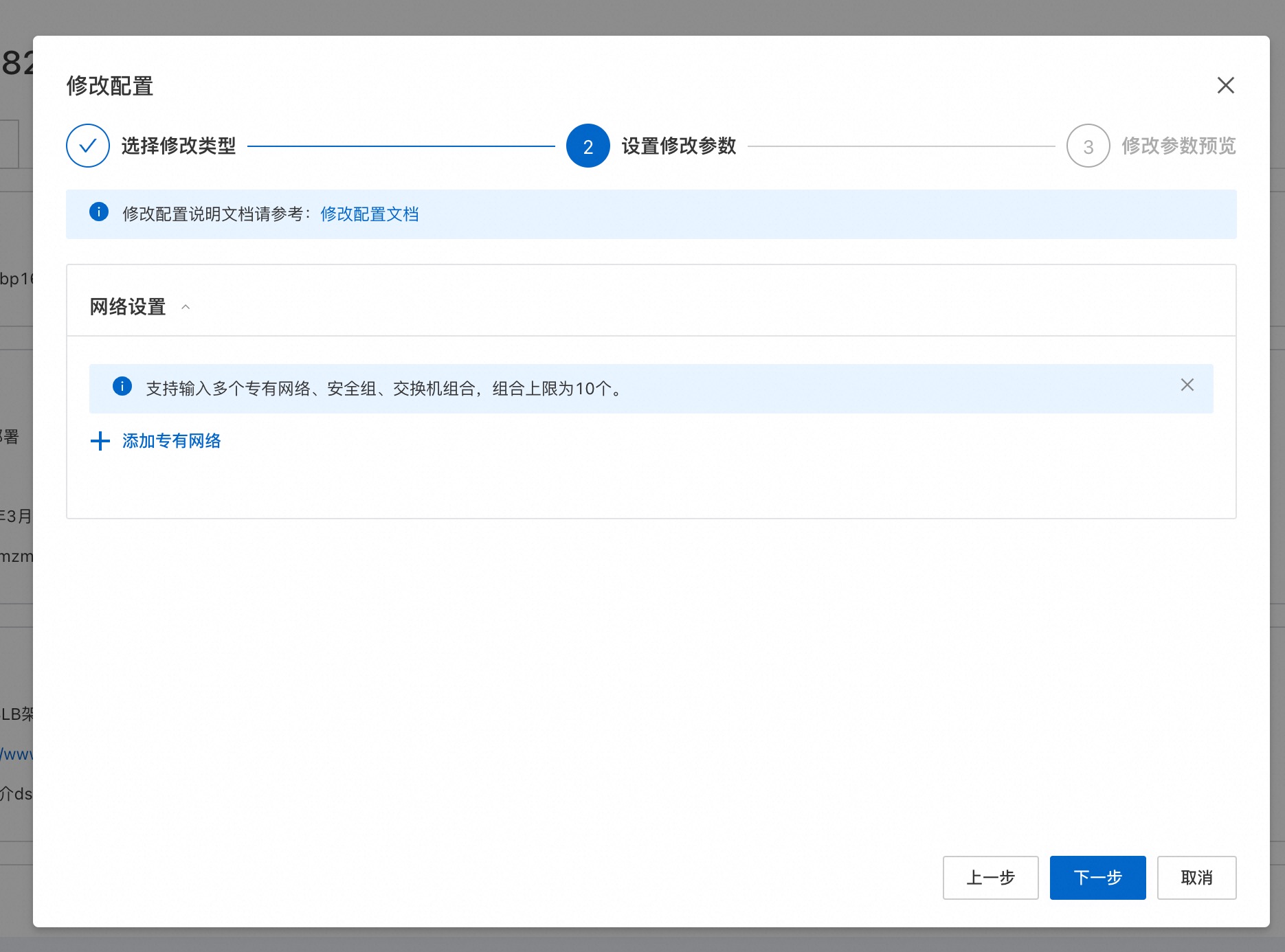1285x952 pixels.
Task: Go back with 上一步 button
Action: [990, 877]
